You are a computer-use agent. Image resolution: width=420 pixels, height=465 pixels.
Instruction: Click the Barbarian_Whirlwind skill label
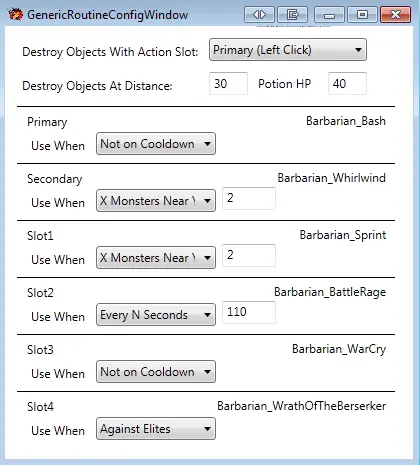click(332, 178)
